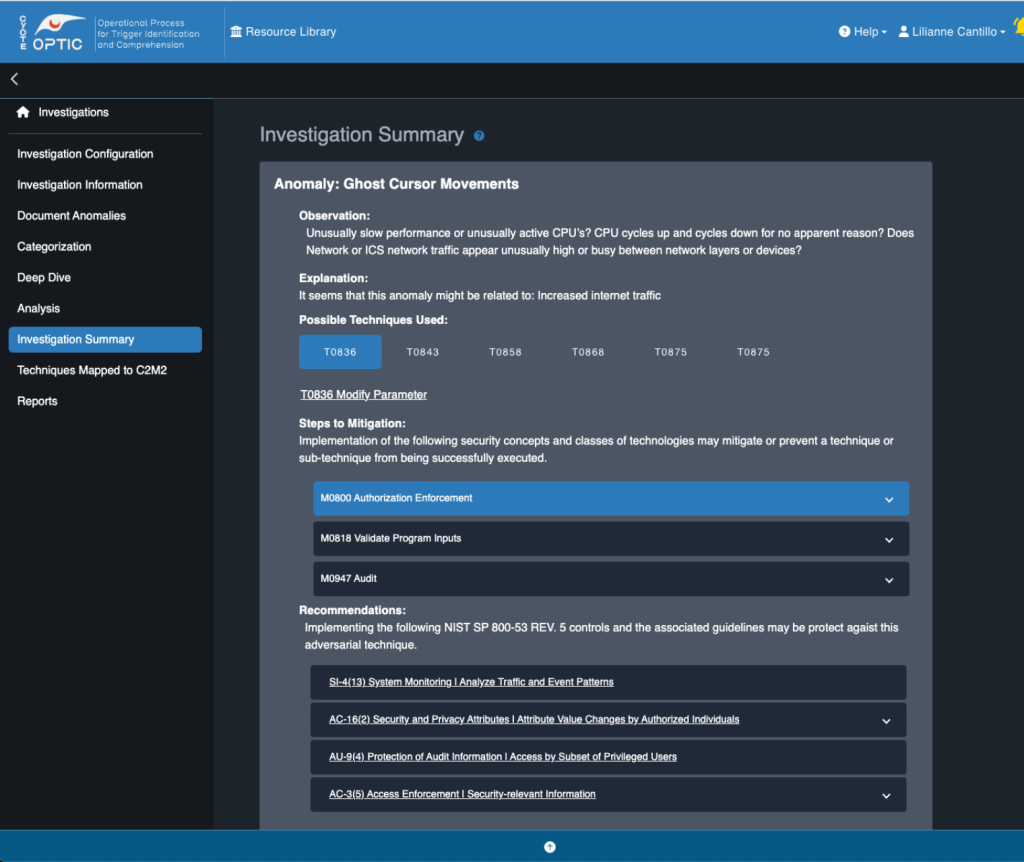Go to Investigations home
Image resolution: width=1024 pixels, height=862 pixels.
coord(73,113)
